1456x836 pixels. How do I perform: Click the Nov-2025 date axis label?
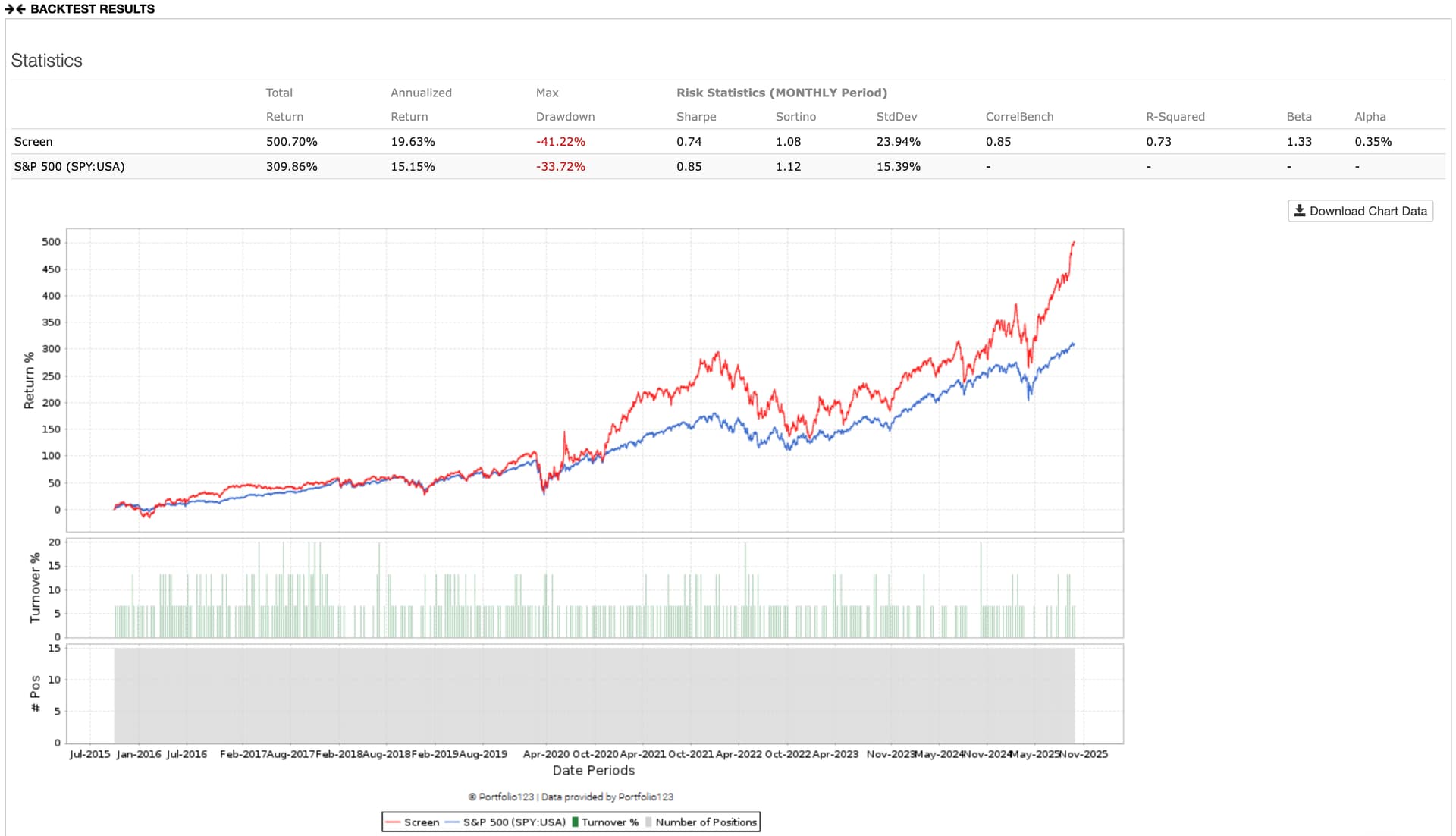1083,754
